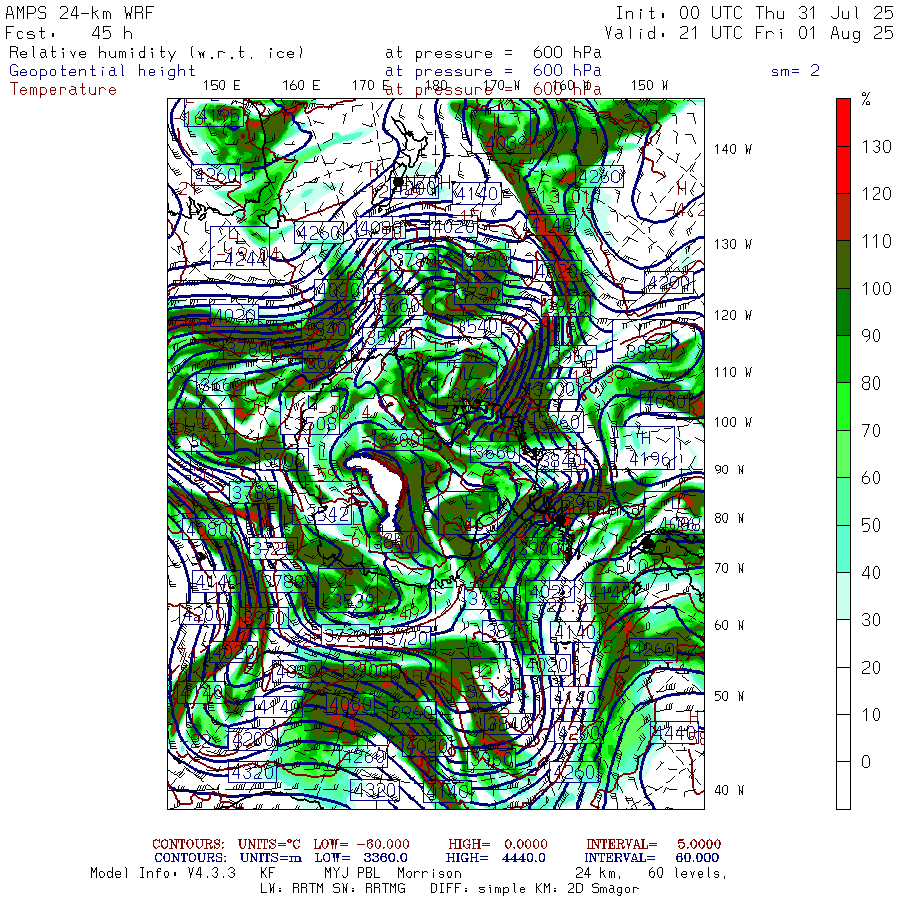Screen dimensions: 900x900
Task: Click the legend color band between 40 and 50
Action: [843, 548]
